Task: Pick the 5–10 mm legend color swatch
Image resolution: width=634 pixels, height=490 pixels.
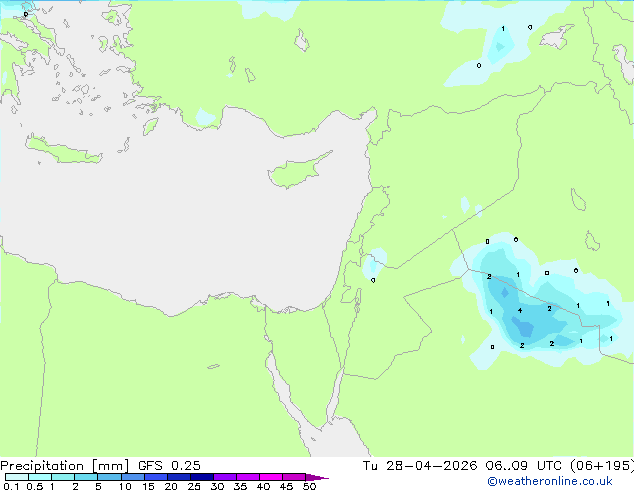Action: tap(109, 477)
